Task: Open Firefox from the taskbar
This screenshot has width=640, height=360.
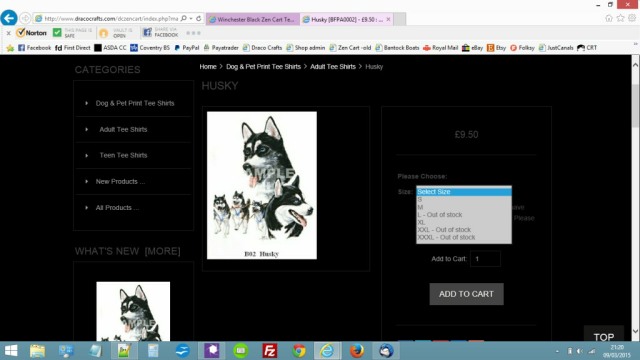Action: pos(357,351)
